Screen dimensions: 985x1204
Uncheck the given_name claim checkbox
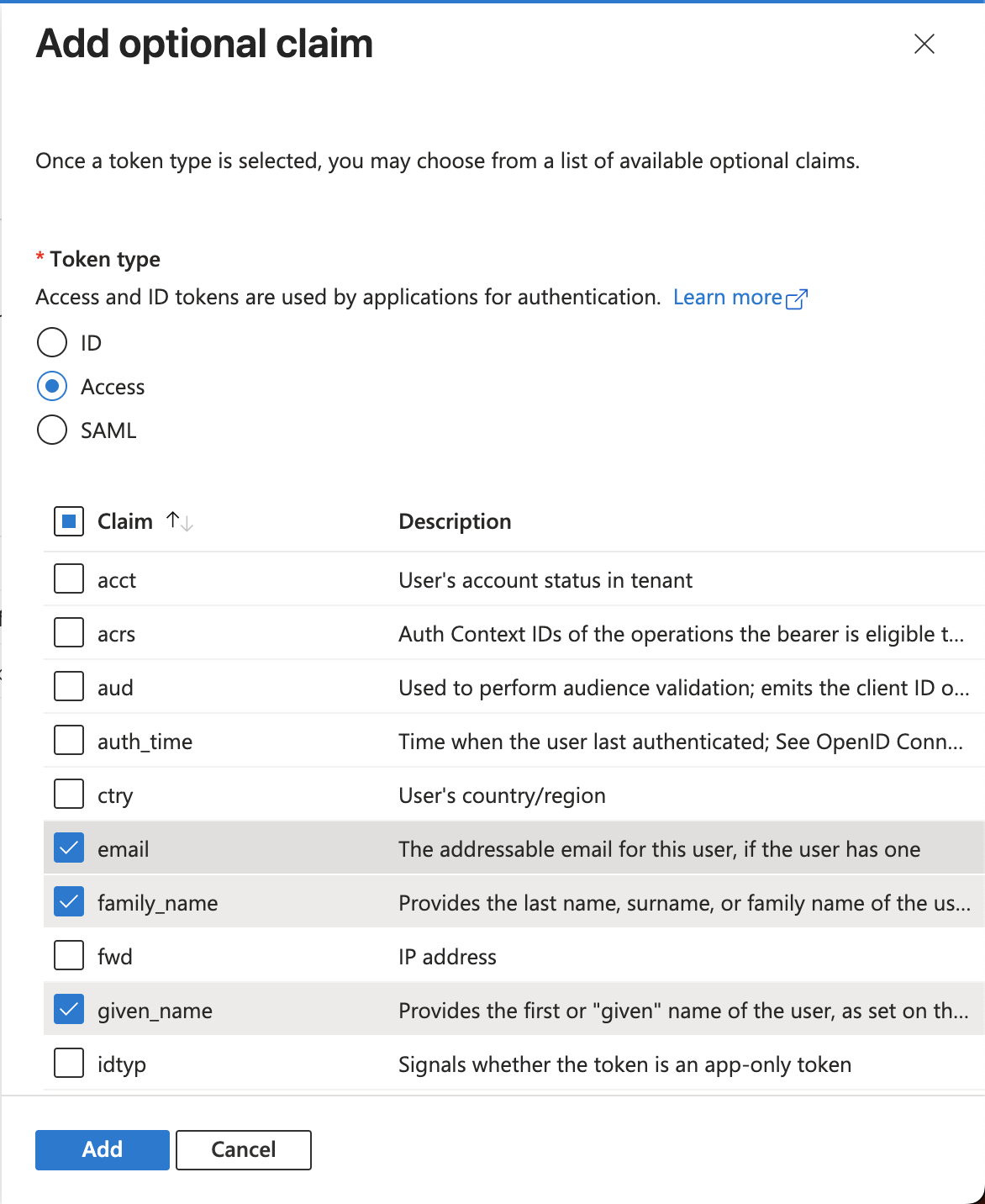[x=69, y=1010]
